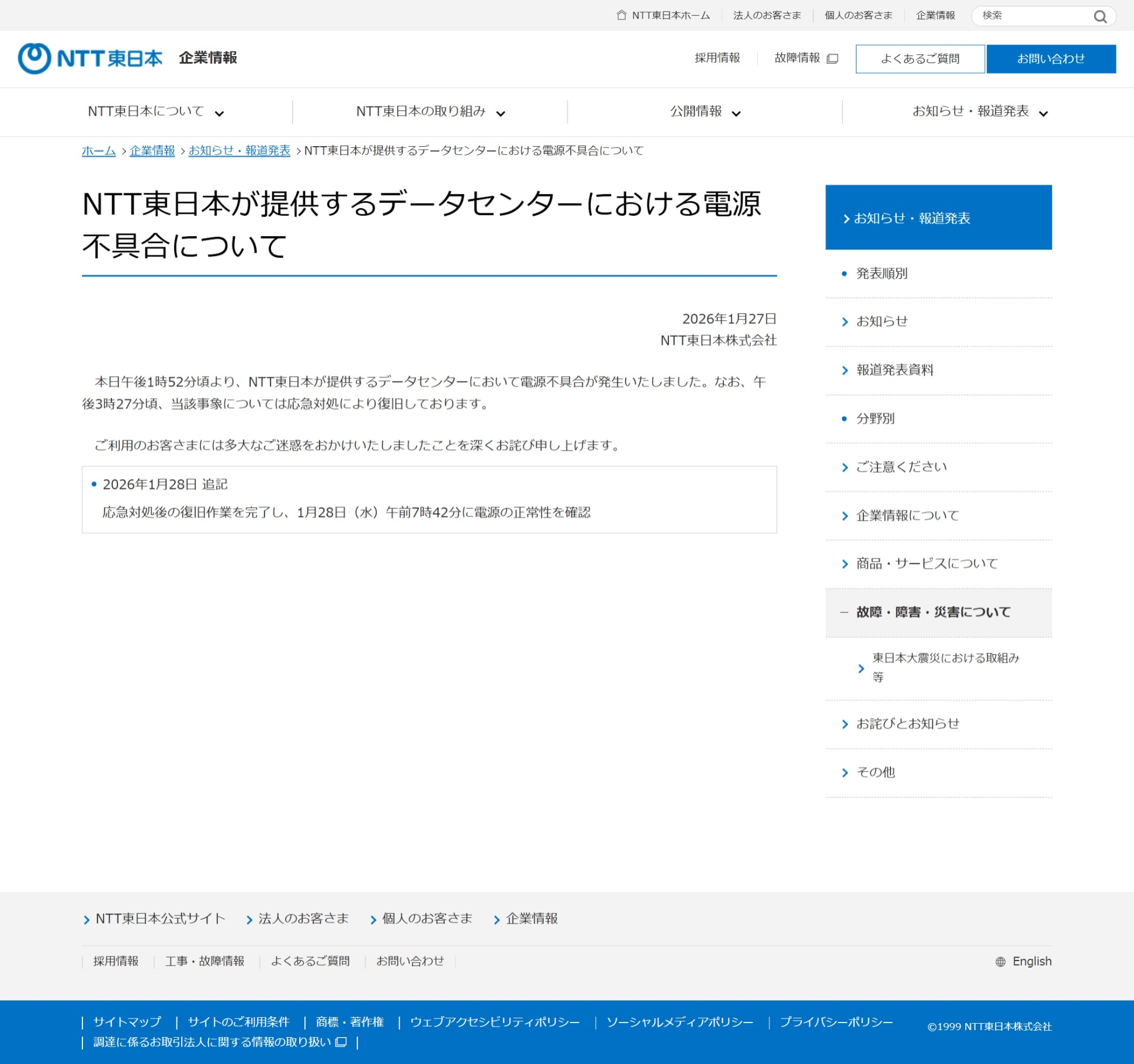
Task: Open 故障情報 external link icon
Action: [x=833, y=58]
